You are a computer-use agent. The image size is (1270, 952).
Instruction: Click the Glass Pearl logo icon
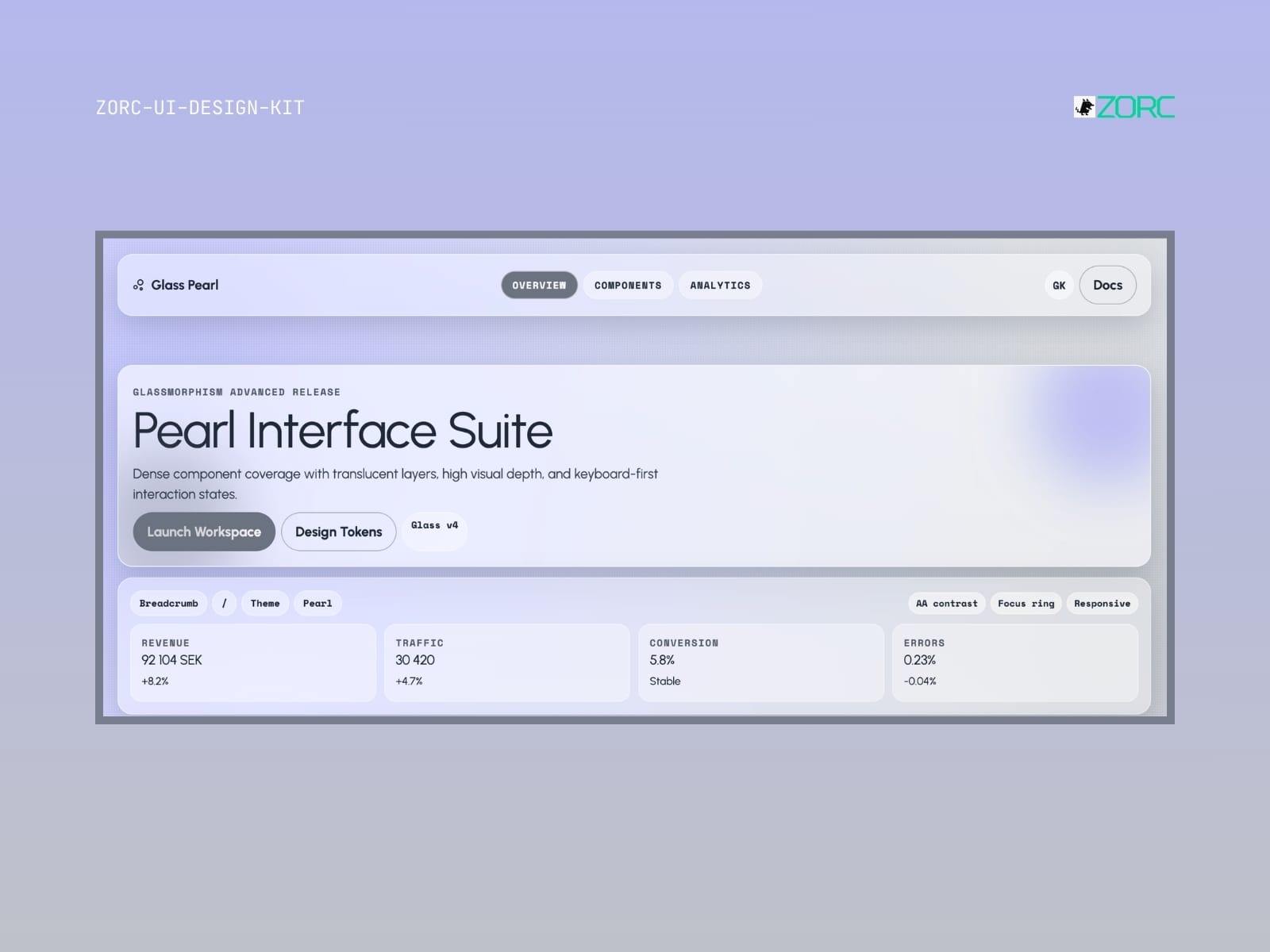point(139,285)
